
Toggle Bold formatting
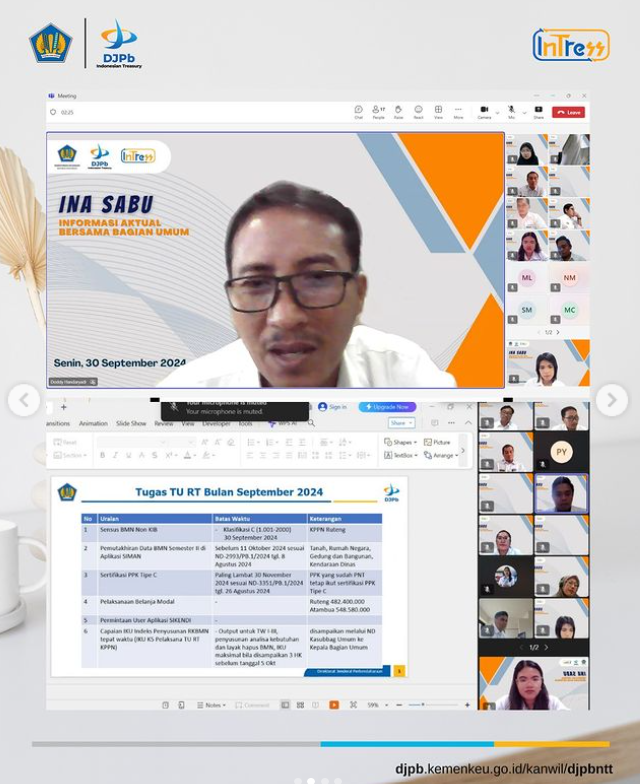click(x=102, y=455)
